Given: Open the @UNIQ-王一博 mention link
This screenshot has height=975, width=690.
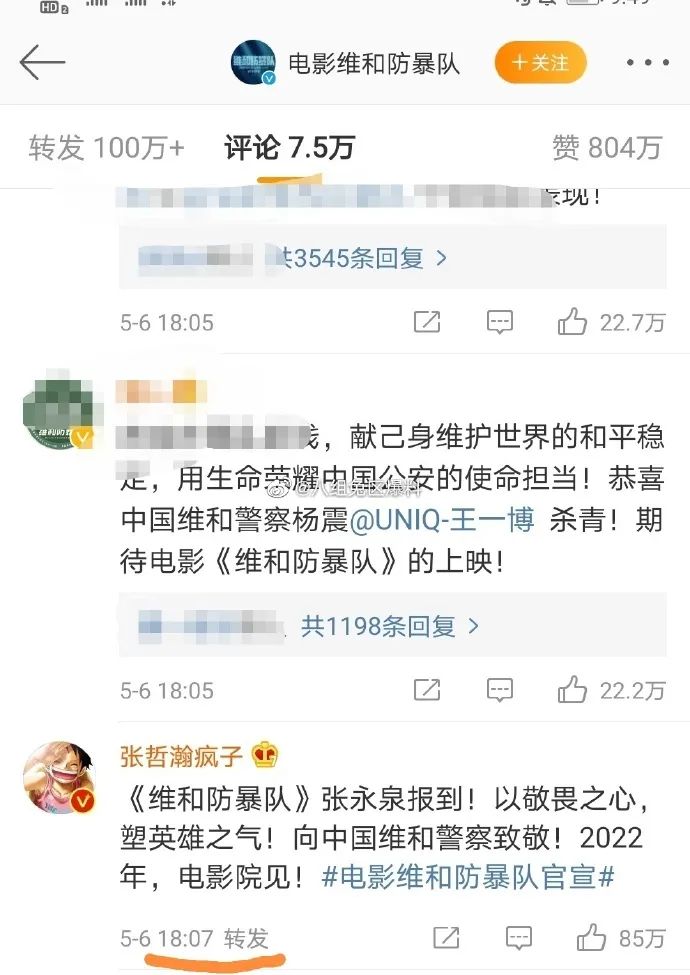Looking at the screenshot, I should [442, 520].
